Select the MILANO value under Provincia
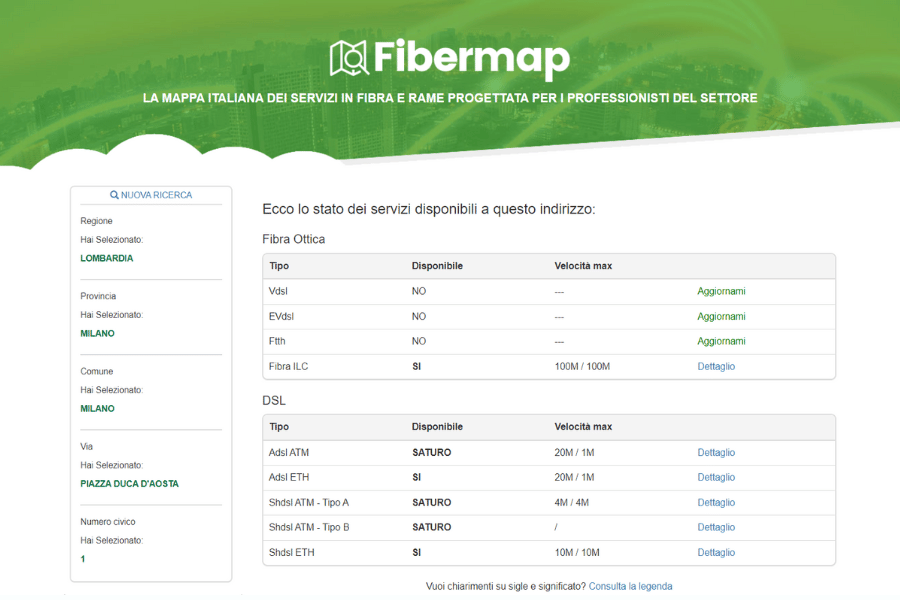900x600 pixels. tap(98, 334)
